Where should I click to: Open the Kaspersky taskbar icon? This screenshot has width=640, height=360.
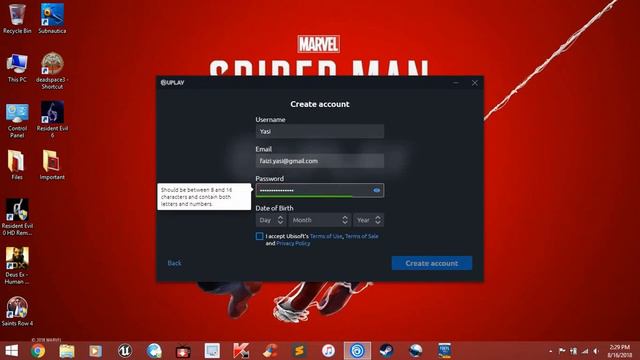pyautogui.click(x=241, y=351)
